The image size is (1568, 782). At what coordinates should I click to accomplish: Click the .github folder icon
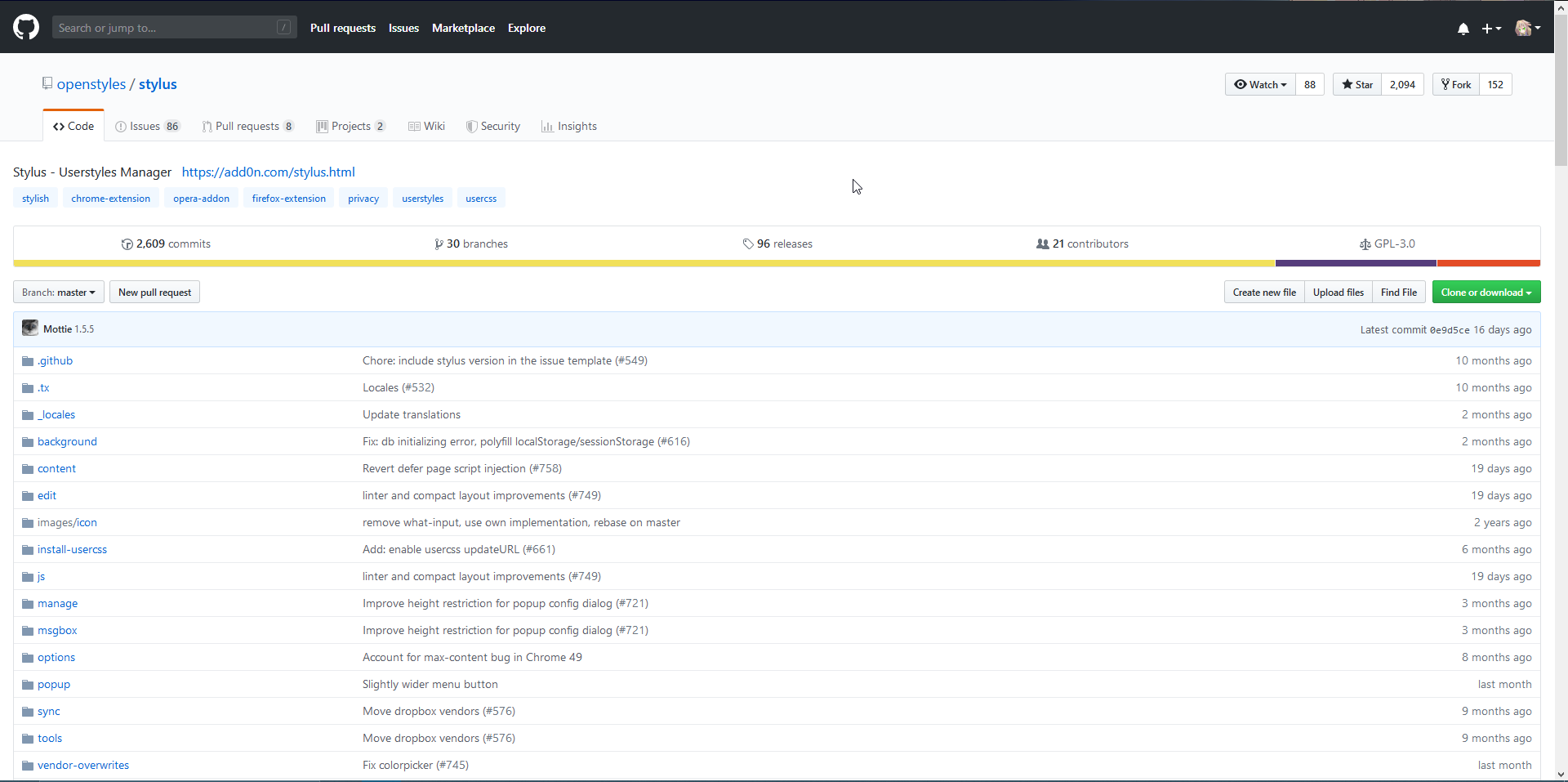(28, 361)
